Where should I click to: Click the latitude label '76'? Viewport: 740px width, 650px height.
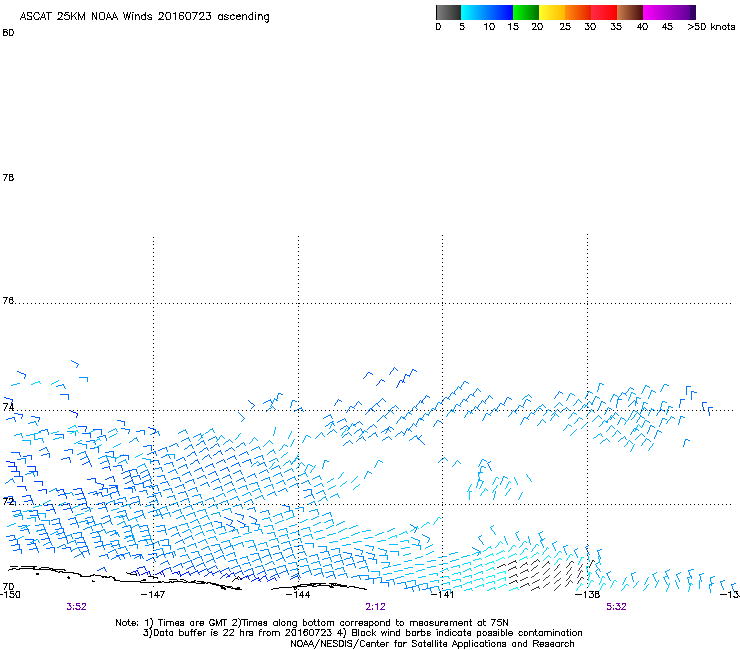[8, 301]
